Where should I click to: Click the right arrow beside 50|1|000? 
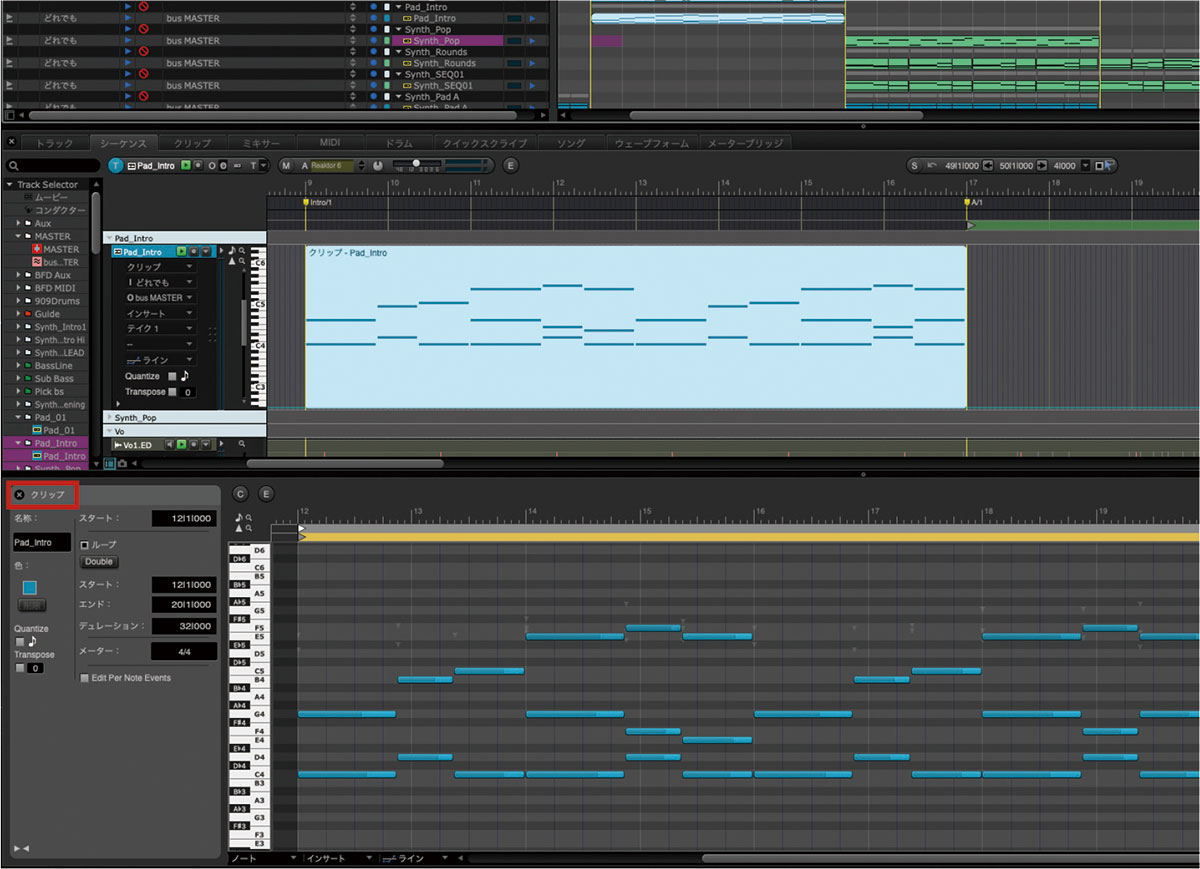click(1041, 166)
